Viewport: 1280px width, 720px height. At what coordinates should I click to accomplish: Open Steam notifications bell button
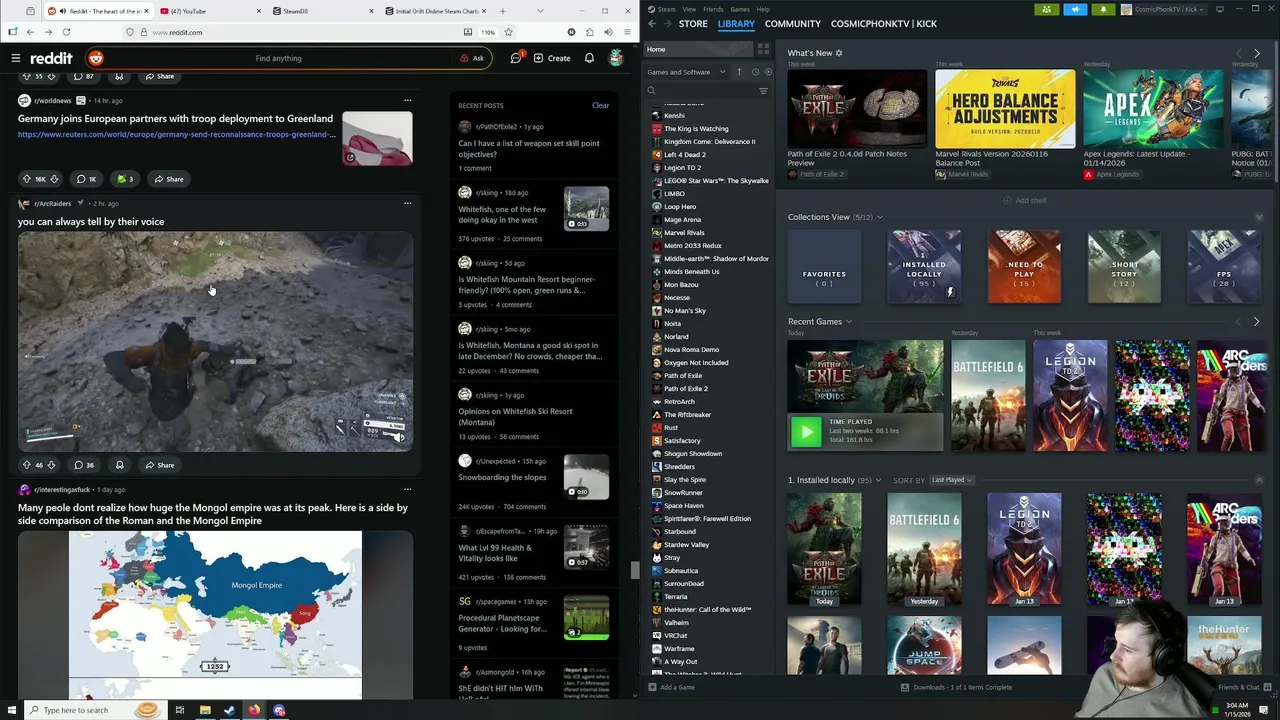click(x=1104, y=9)
